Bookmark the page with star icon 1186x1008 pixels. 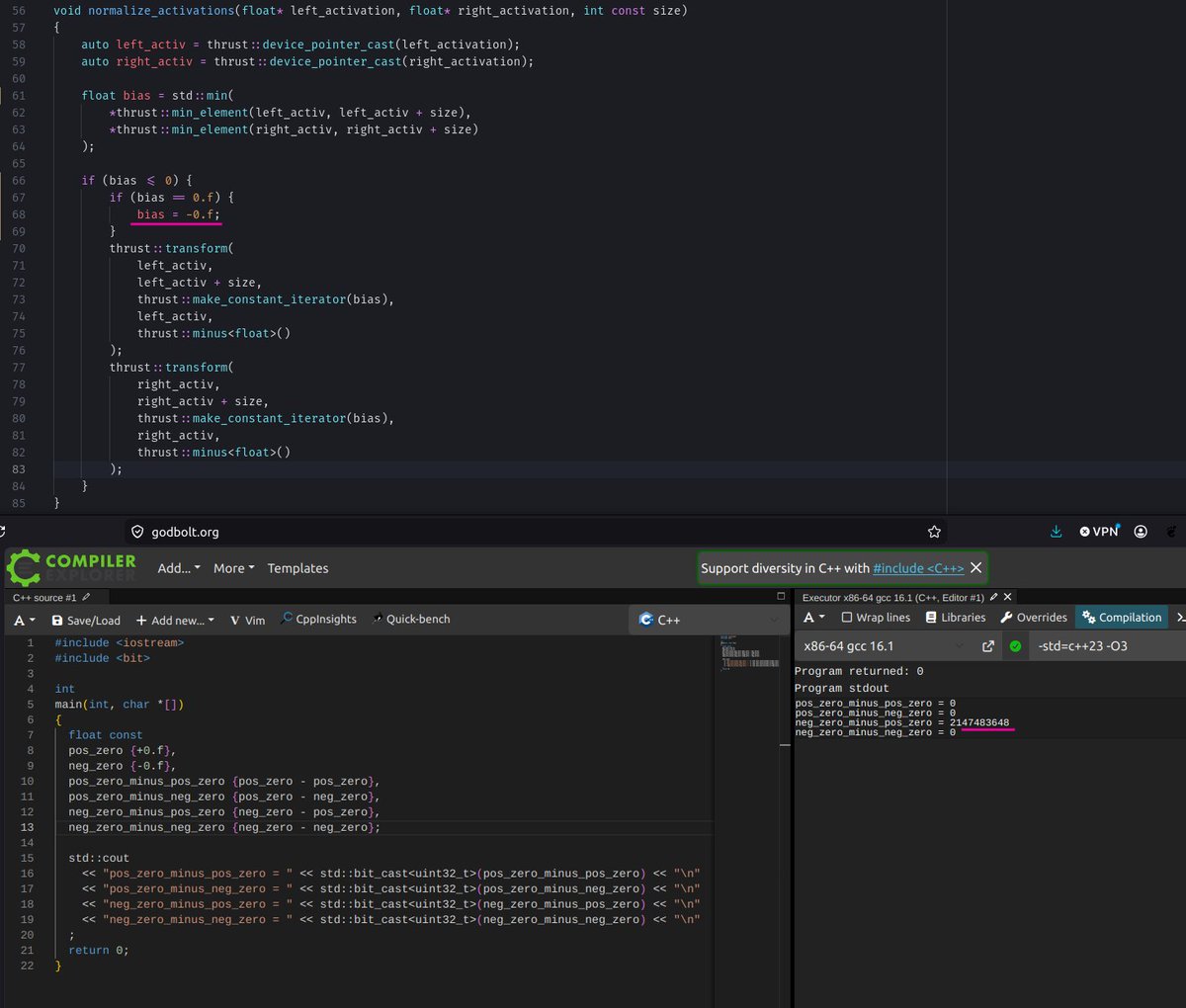click(x=934, y=532)
